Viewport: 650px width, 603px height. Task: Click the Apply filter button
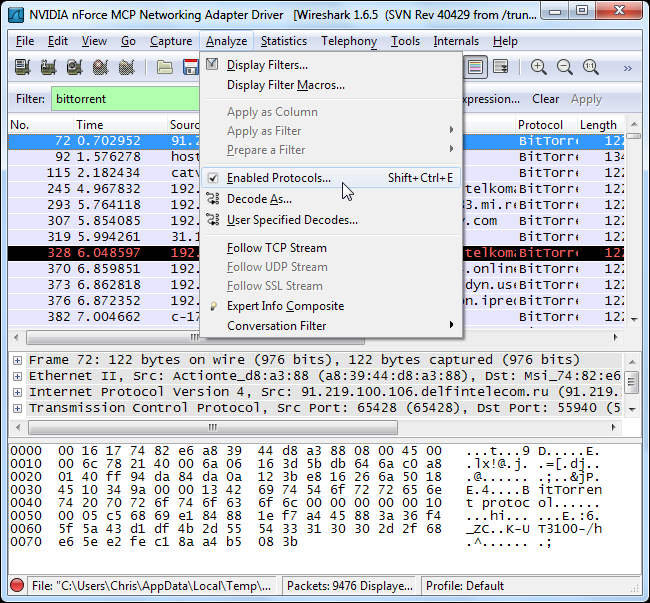pyautogui.click(x=586, y=99)
